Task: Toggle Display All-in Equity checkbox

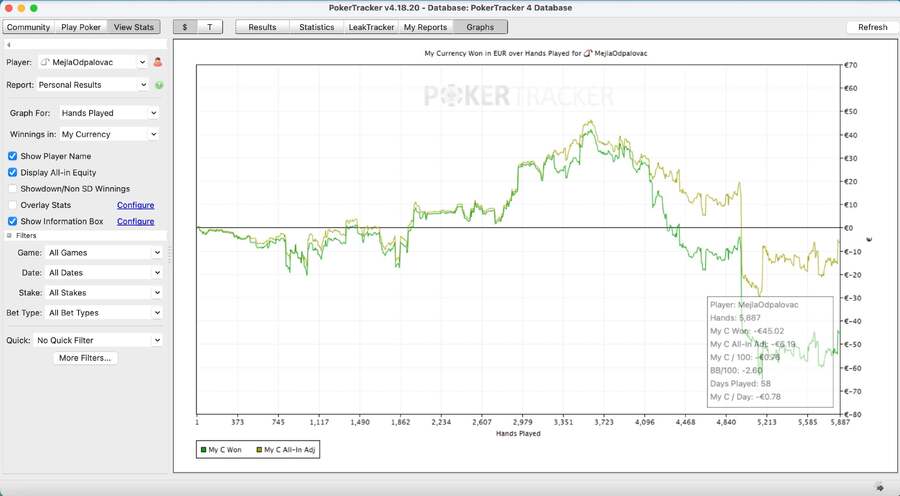Action: tap(13, 172)
